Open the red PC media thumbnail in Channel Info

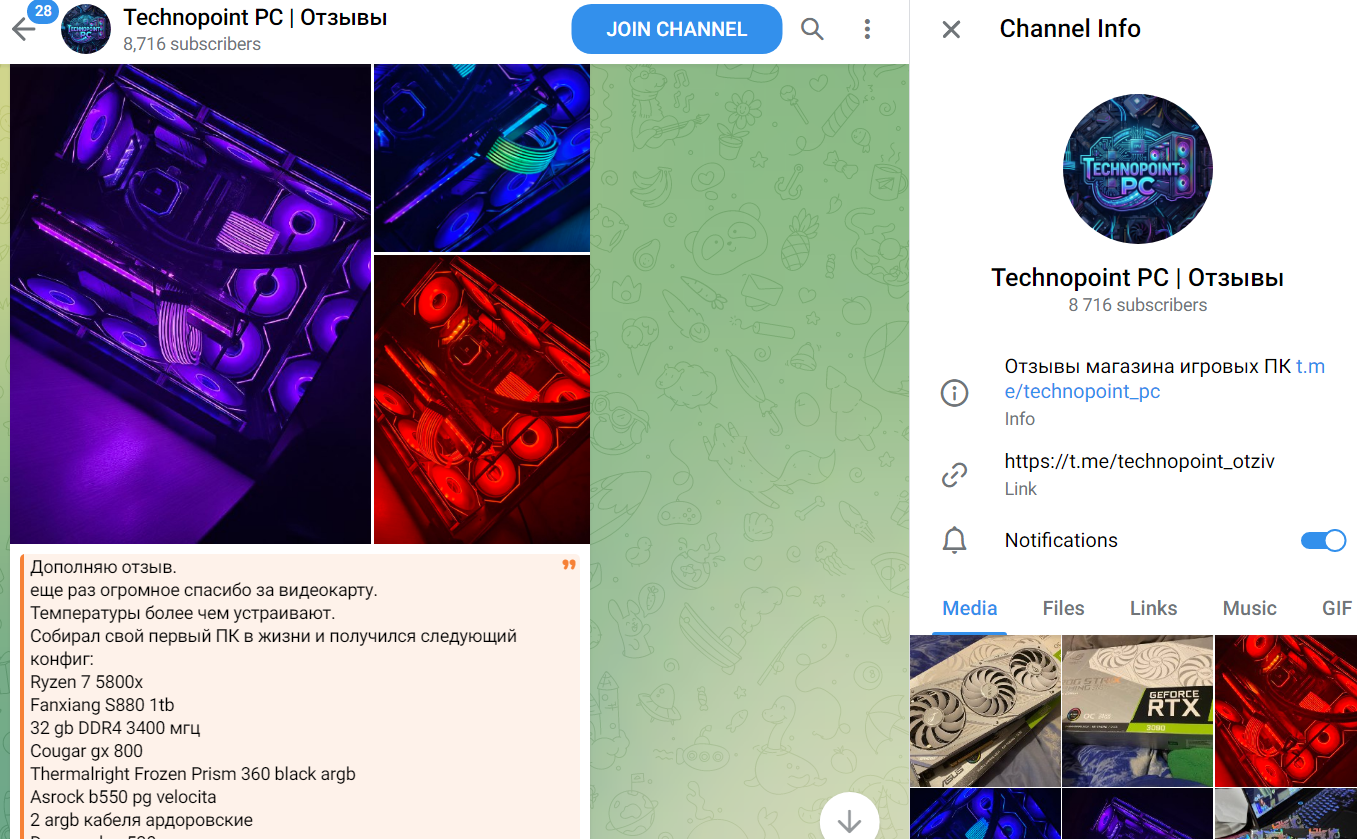pos(1286,711)
